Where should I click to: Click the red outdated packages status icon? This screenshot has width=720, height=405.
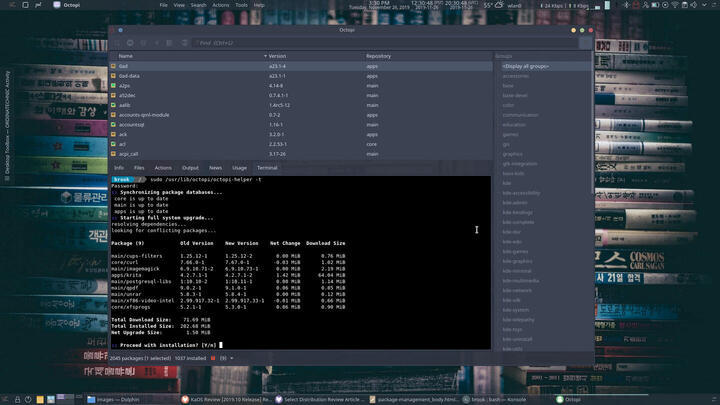click(213, 358)
